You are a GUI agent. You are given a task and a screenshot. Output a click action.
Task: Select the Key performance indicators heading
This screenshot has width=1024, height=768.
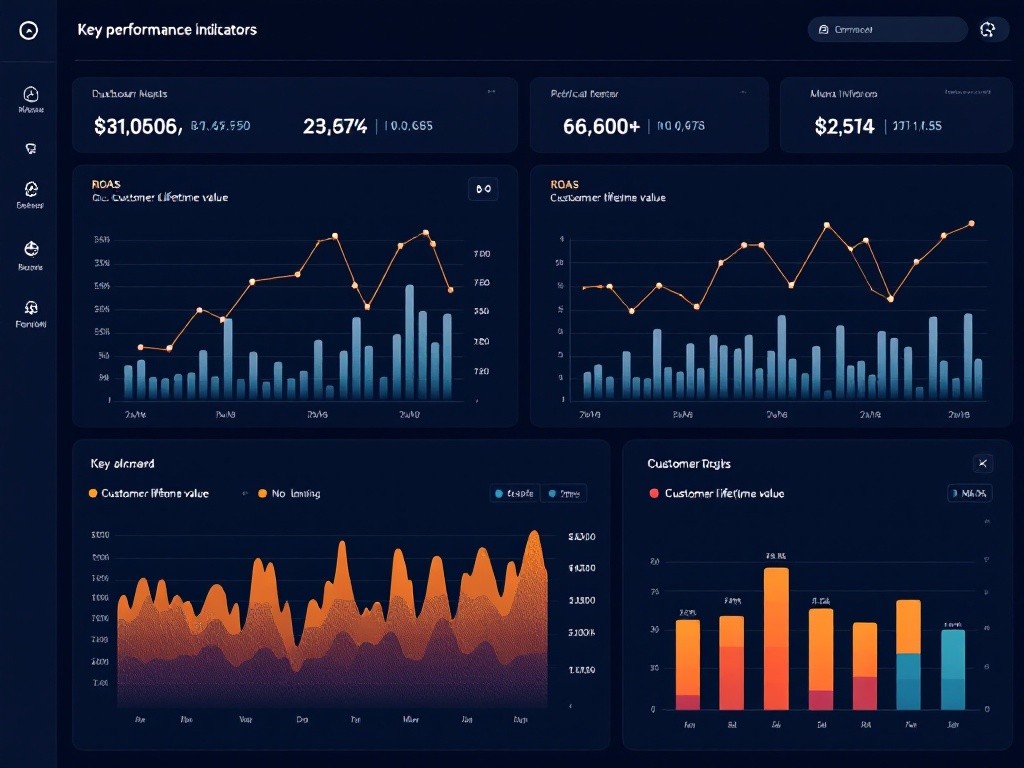167,29
